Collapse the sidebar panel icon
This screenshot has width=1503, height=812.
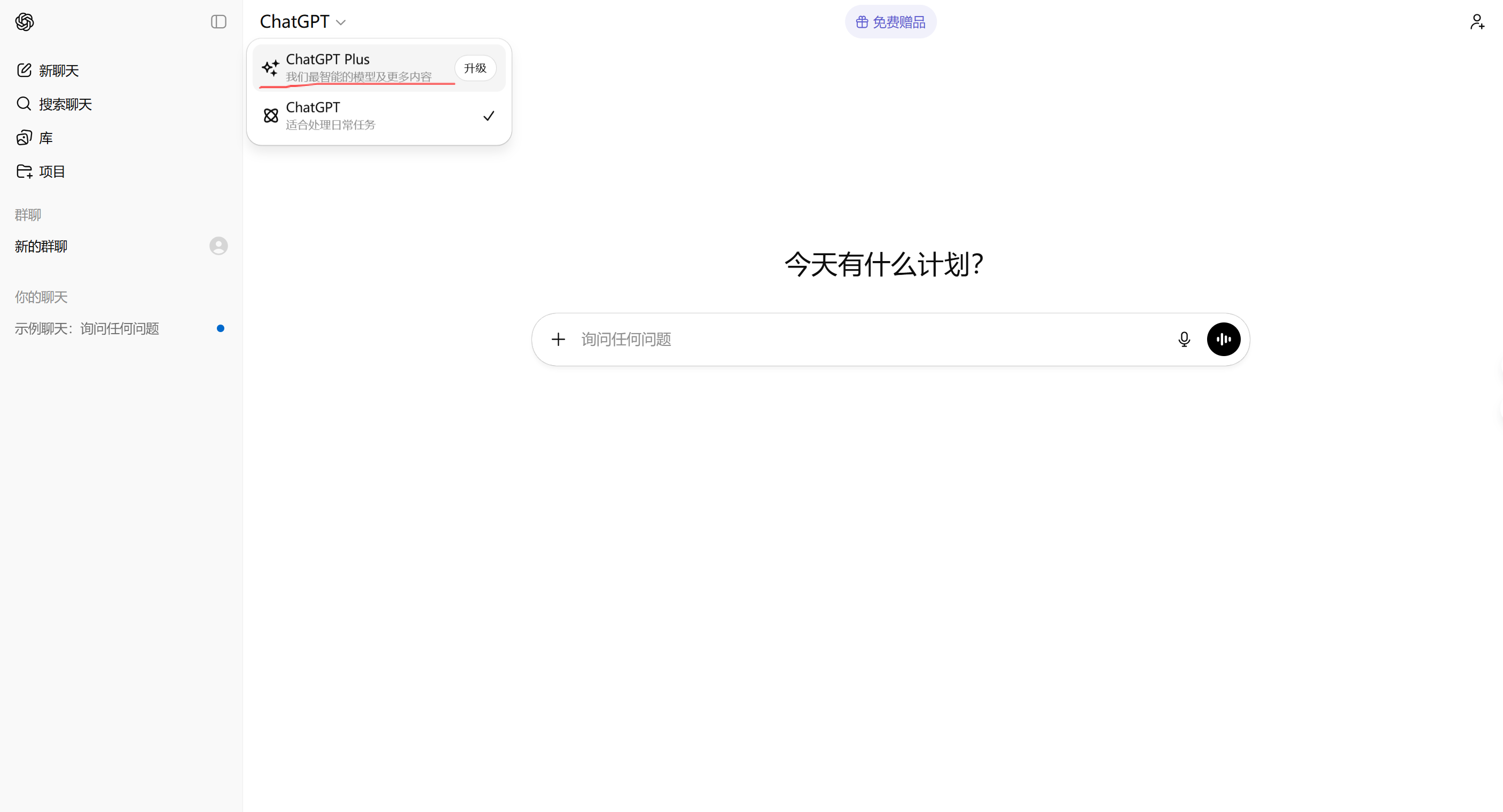[218, 22]
